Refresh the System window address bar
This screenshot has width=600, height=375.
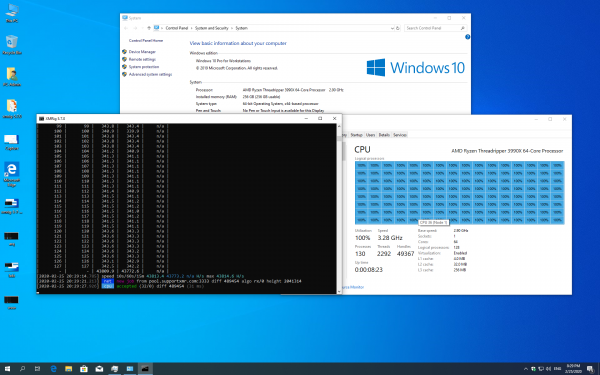pyautogui.click(x=398, y=28)
